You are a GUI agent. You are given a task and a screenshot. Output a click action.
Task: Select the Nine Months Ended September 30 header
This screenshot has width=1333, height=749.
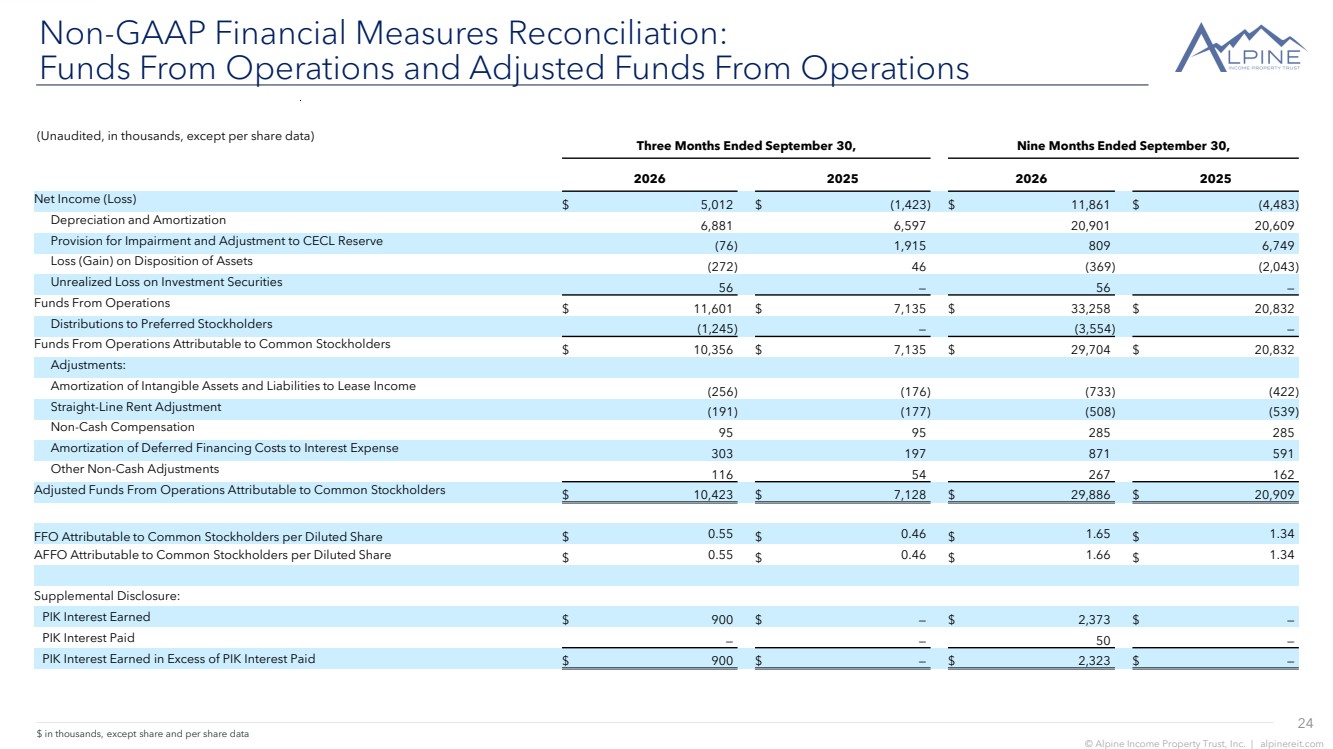tap(1122, 146)
